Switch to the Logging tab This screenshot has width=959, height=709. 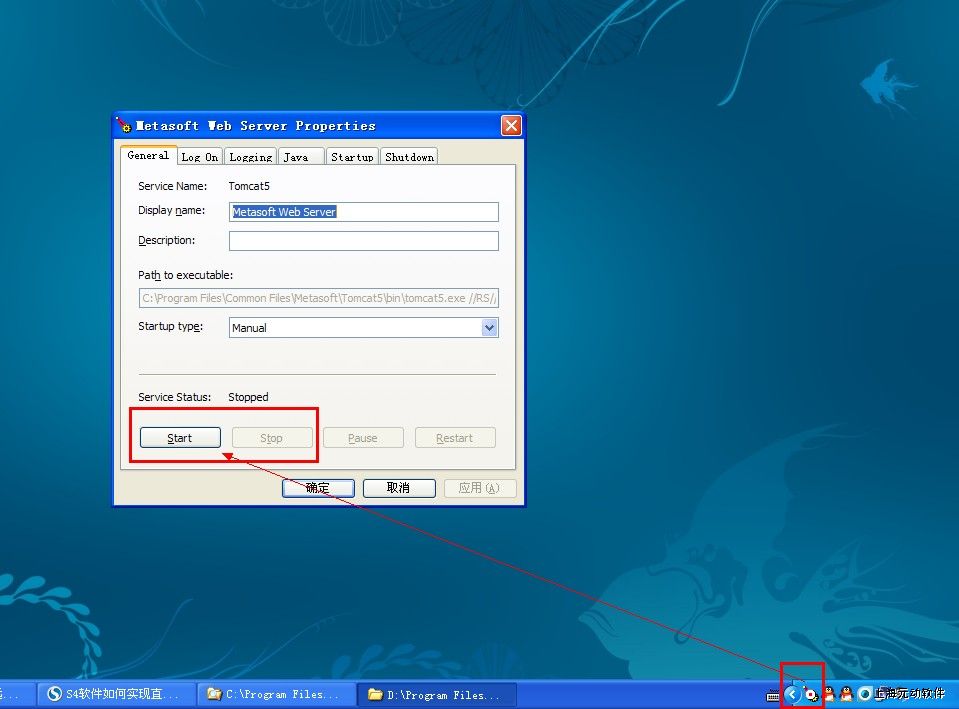250,157
